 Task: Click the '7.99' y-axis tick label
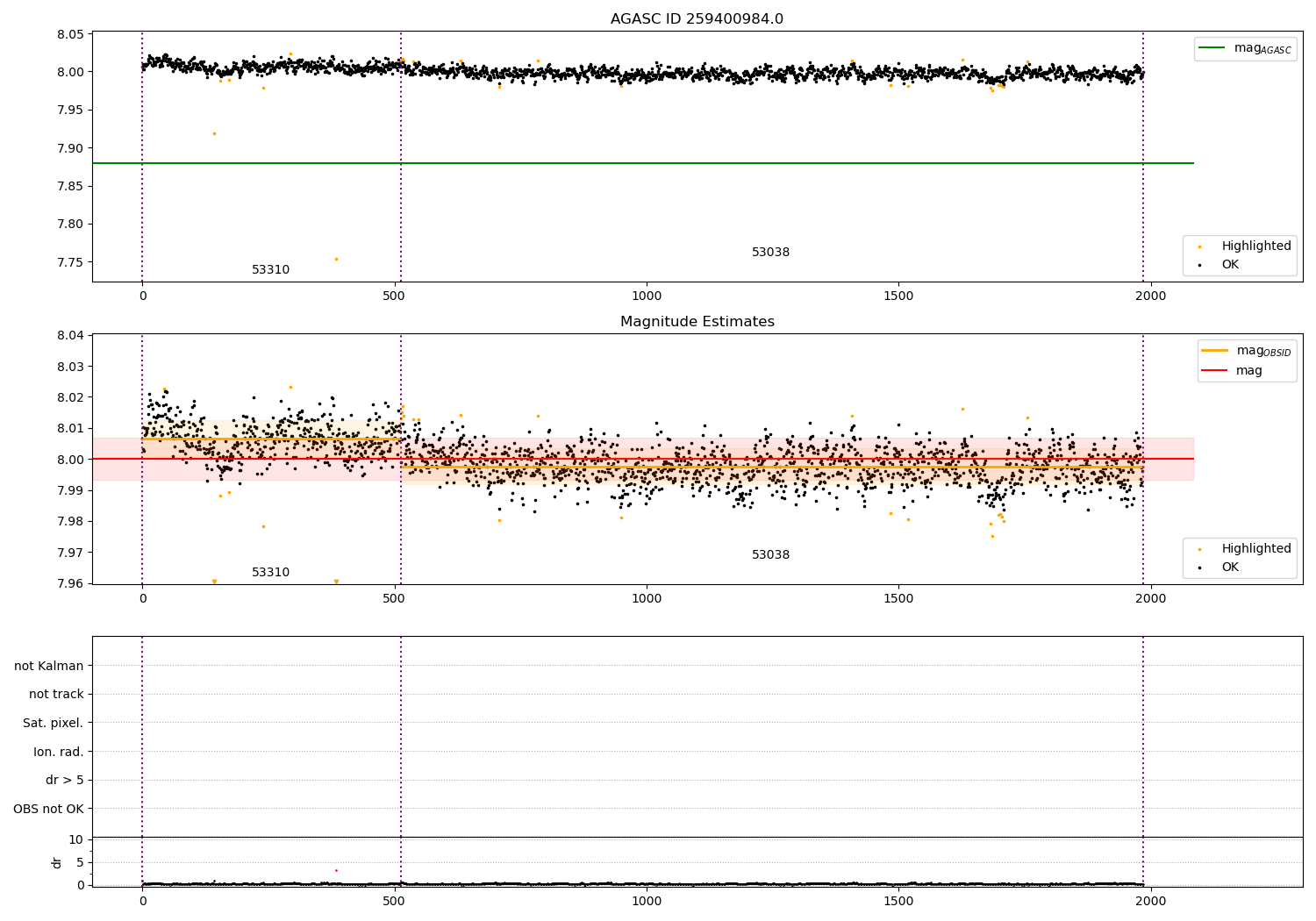[x=71, y=490]
